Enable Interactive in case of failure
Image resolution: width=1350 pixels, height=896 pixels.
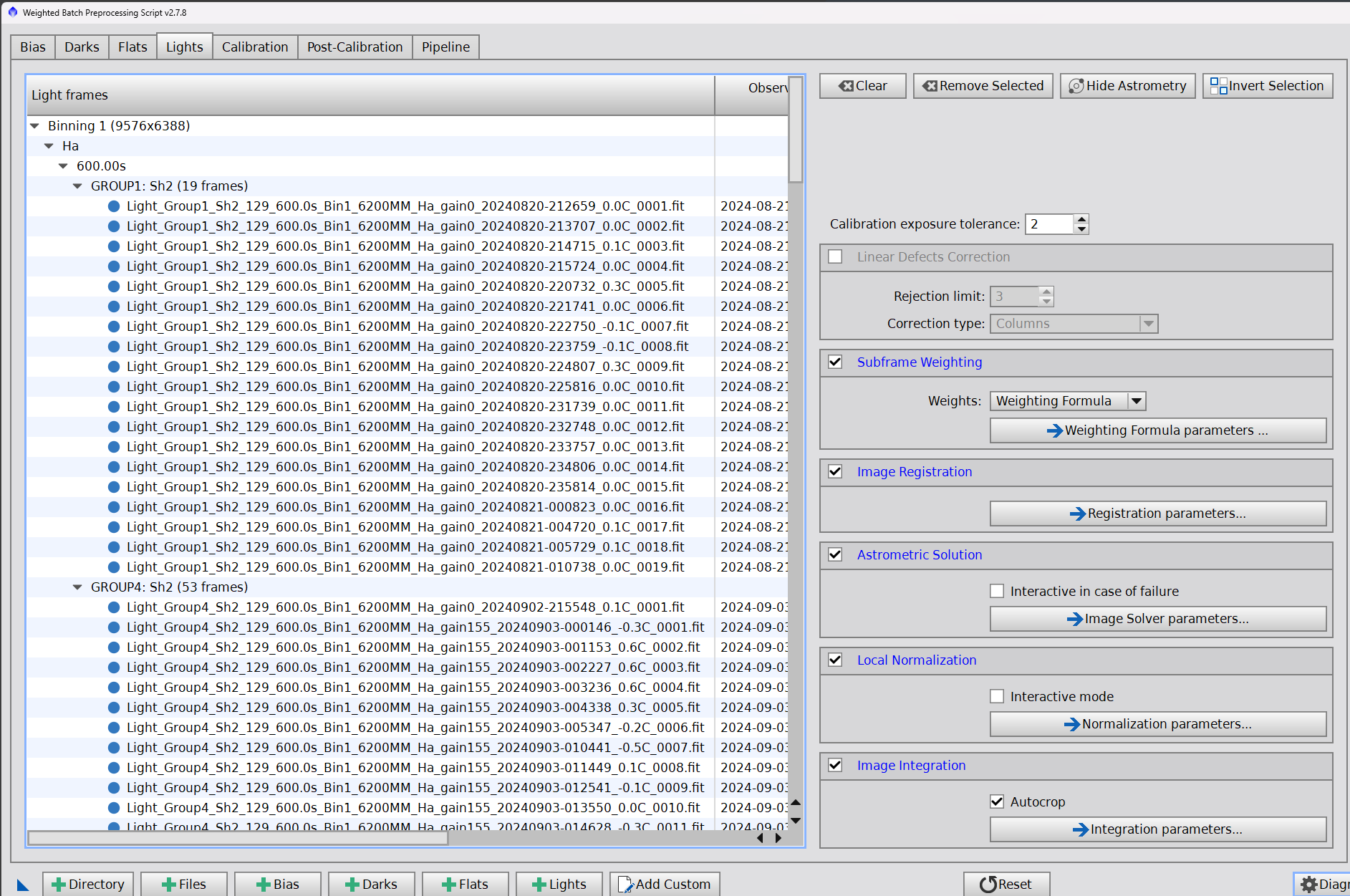coord(997,591)
